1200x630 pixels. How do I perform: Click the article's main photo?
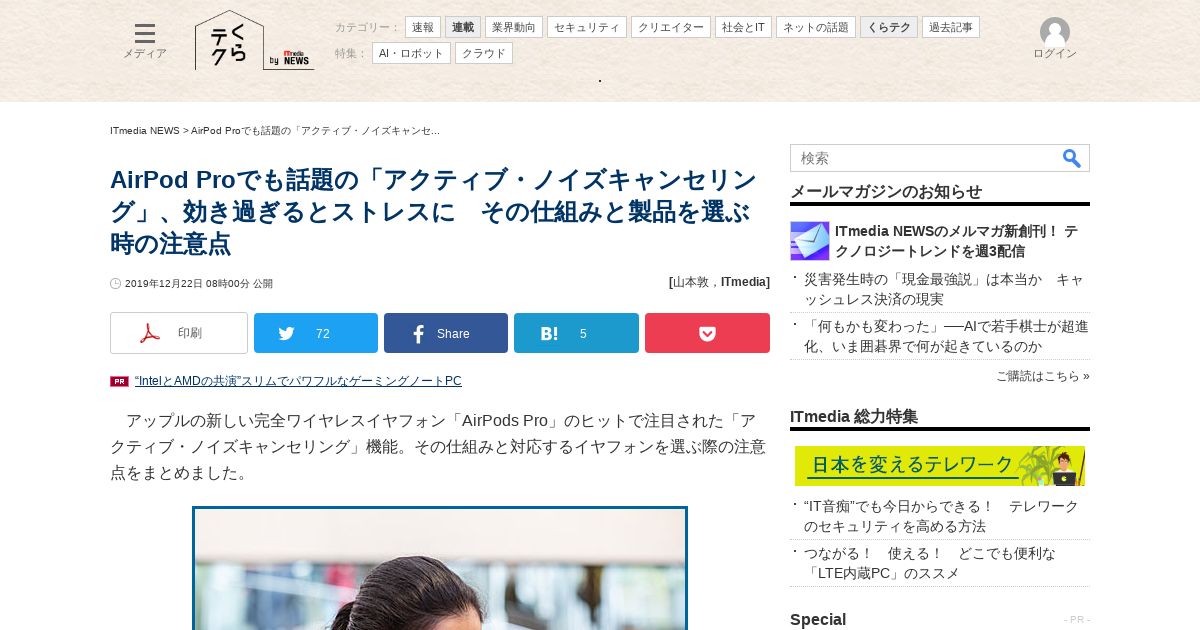(x=440, y=568)
